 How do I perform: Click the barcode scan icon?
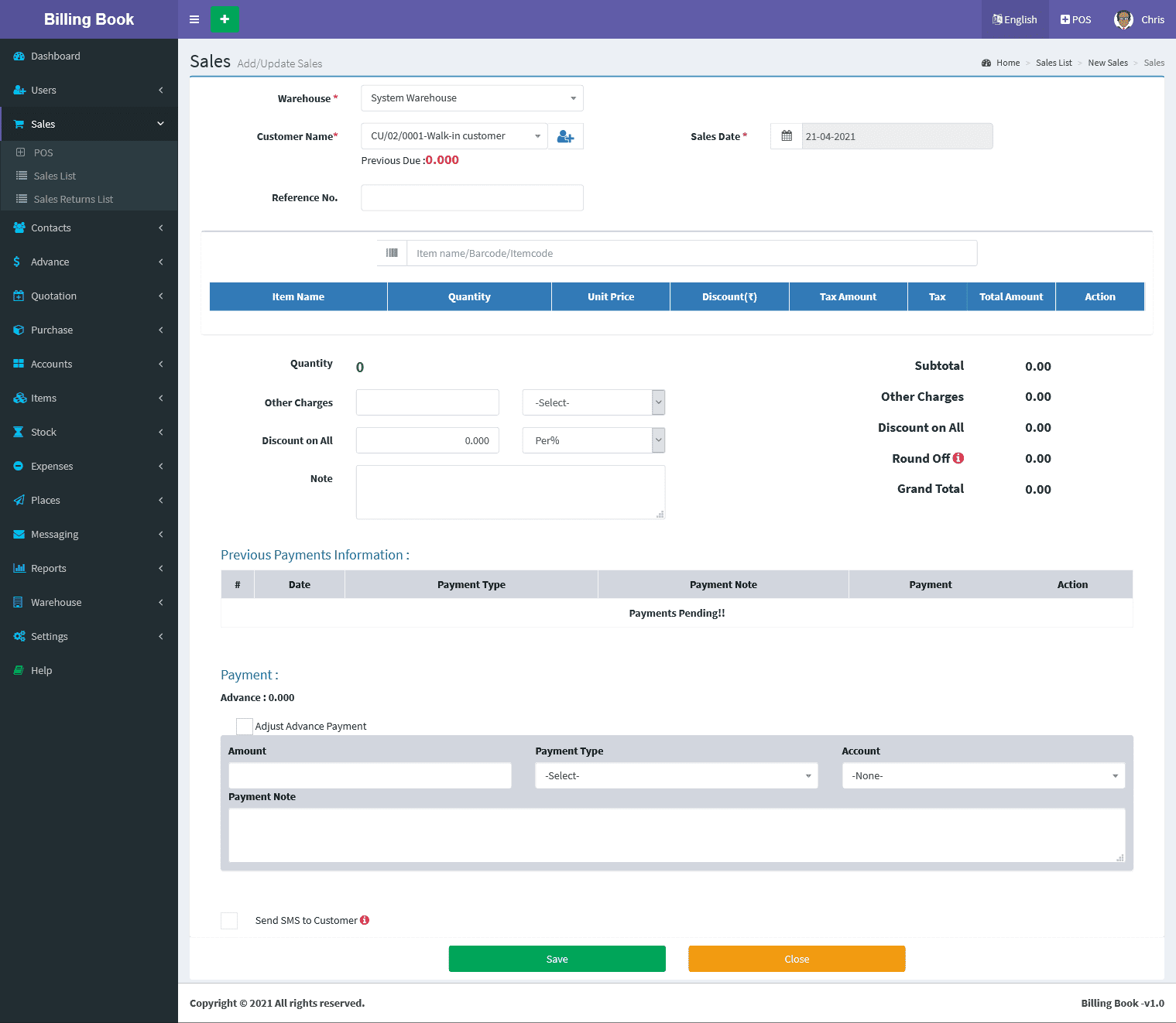tap(392, 253)
